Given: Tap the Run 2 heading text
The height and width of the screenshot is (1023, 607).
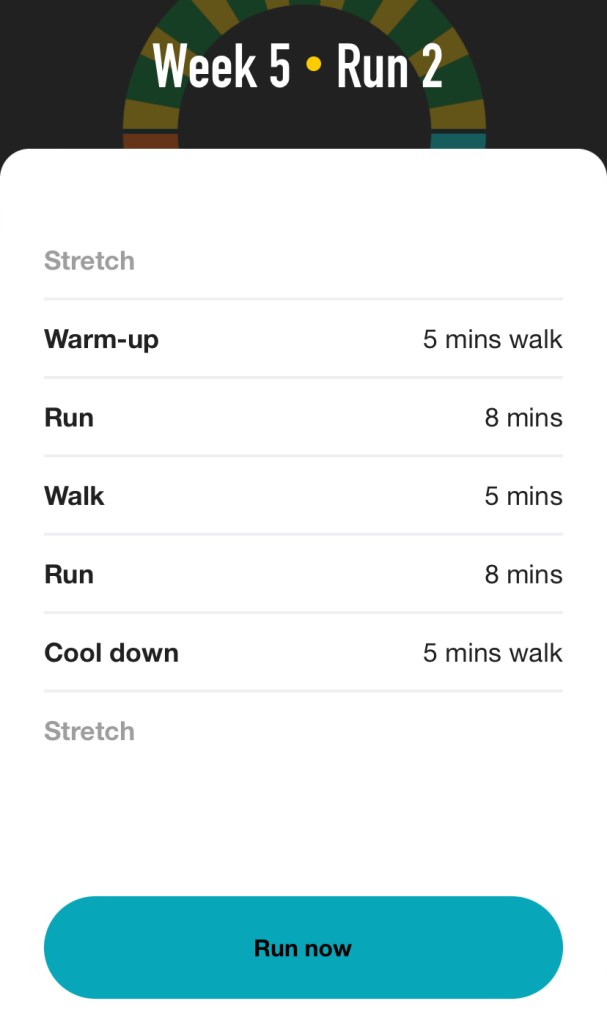Looking at the screenshot, I should 390,66.
